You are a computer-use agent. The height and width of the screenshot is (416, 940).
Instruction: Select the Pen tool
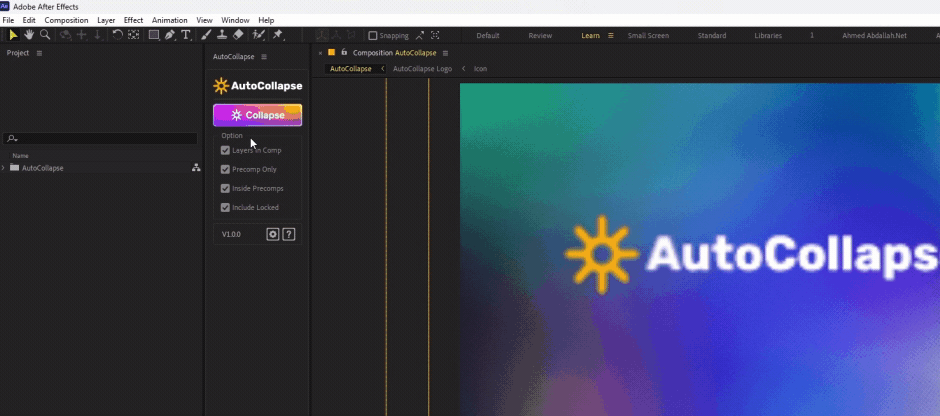(170, 35)
